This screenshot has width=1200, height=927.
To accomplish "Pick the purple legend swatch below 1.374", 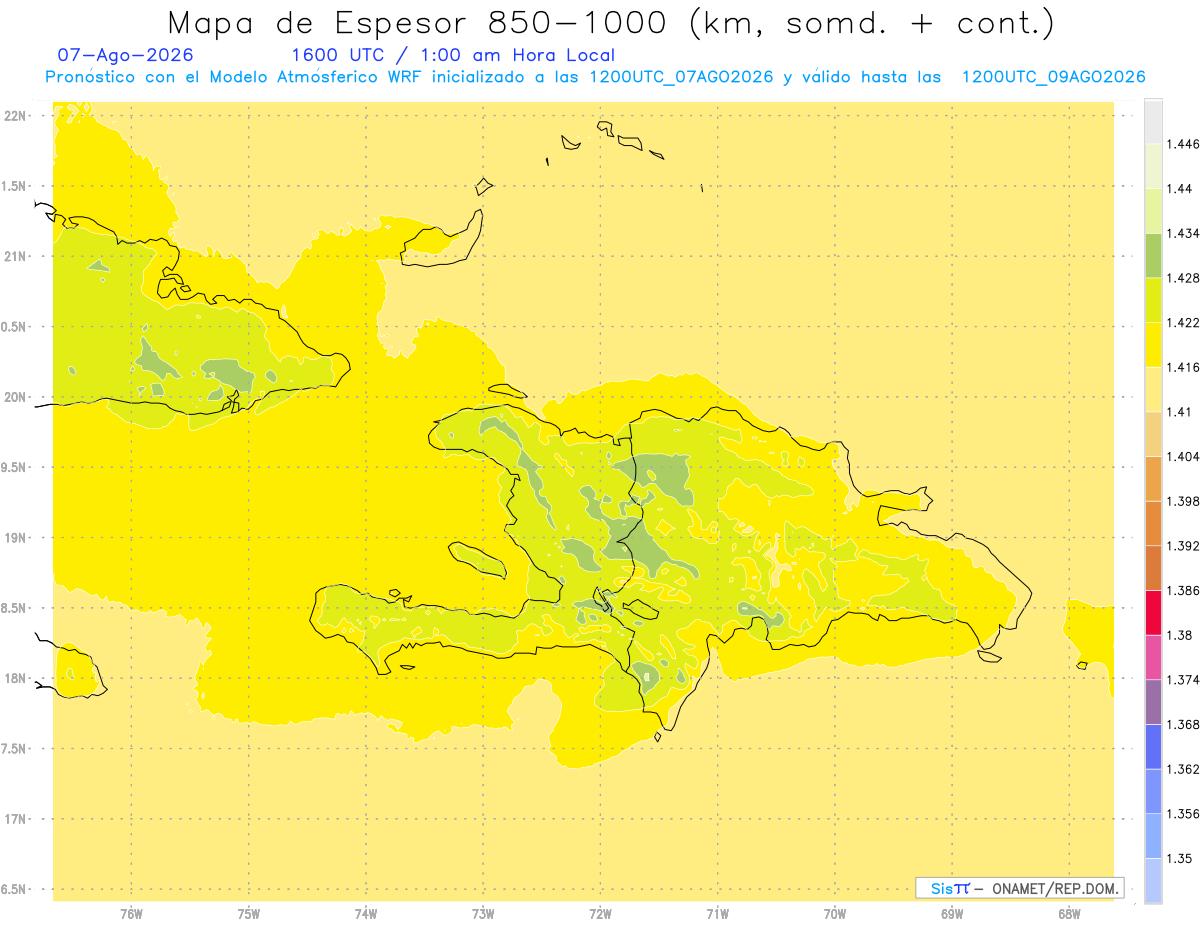I will [1153, 701].
